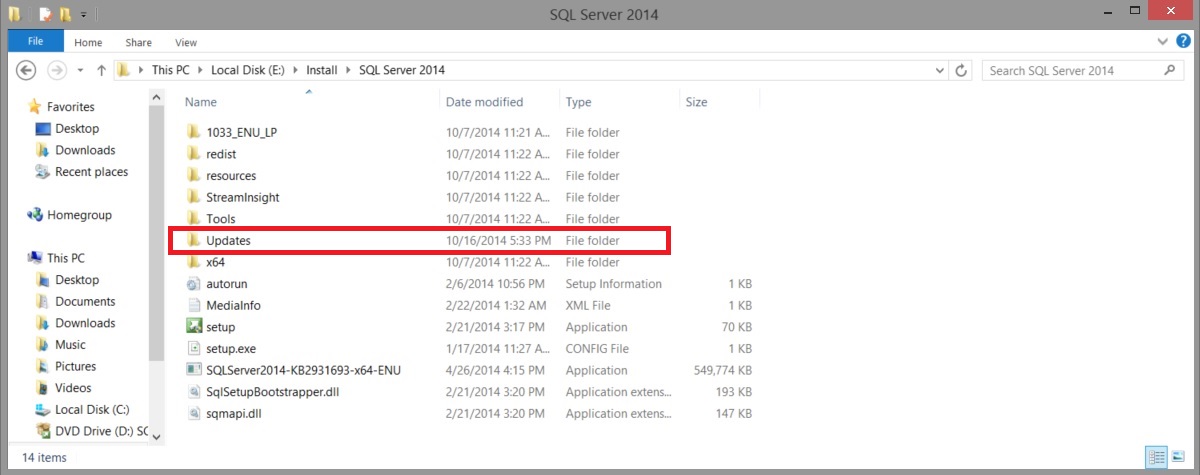Open the address bar history dropdown
Image resolution: width=1200 pixels, height=475 pixels.
939,71
